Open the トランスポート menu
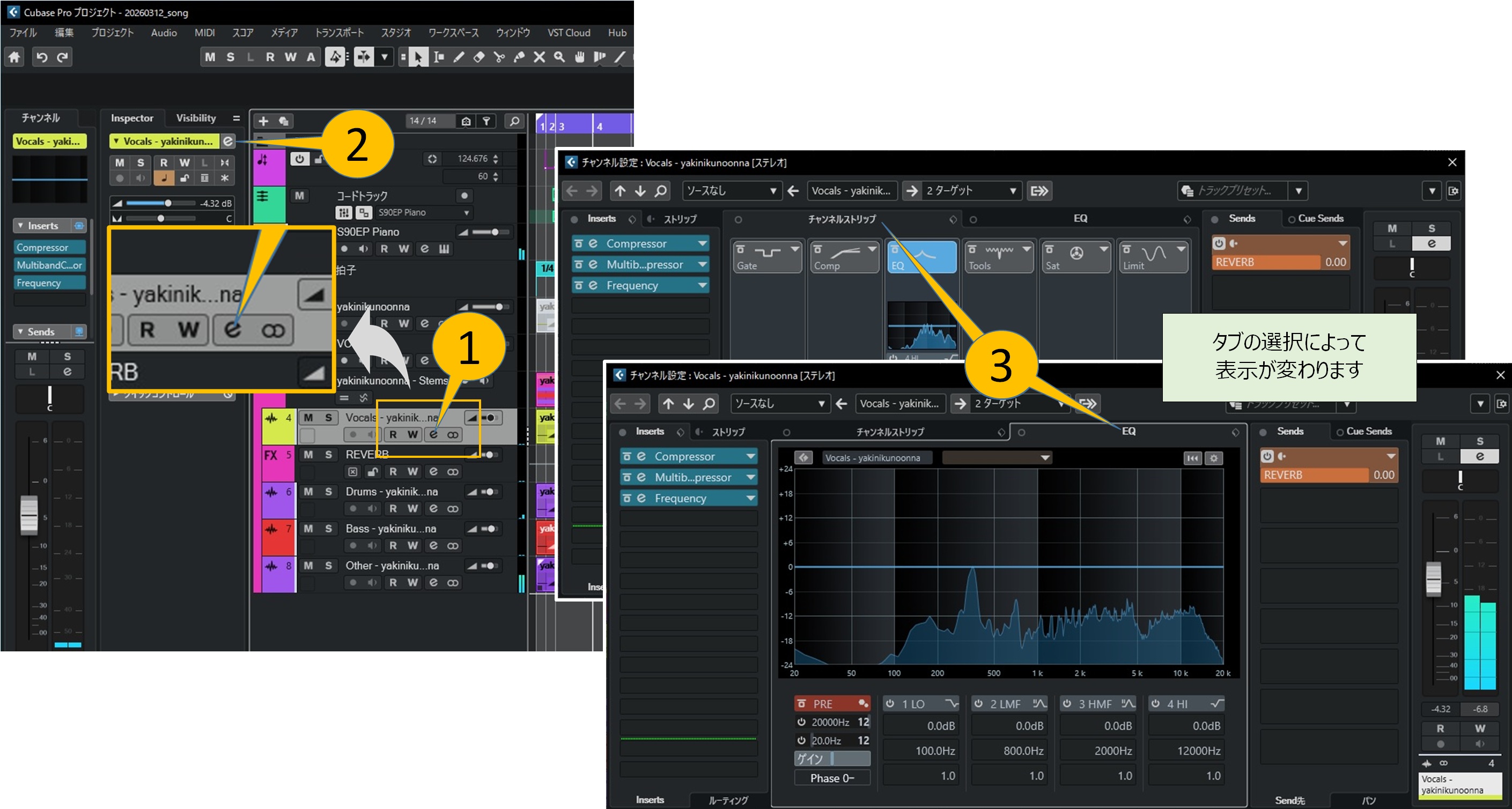1512x809 pixels. (340, 33)
